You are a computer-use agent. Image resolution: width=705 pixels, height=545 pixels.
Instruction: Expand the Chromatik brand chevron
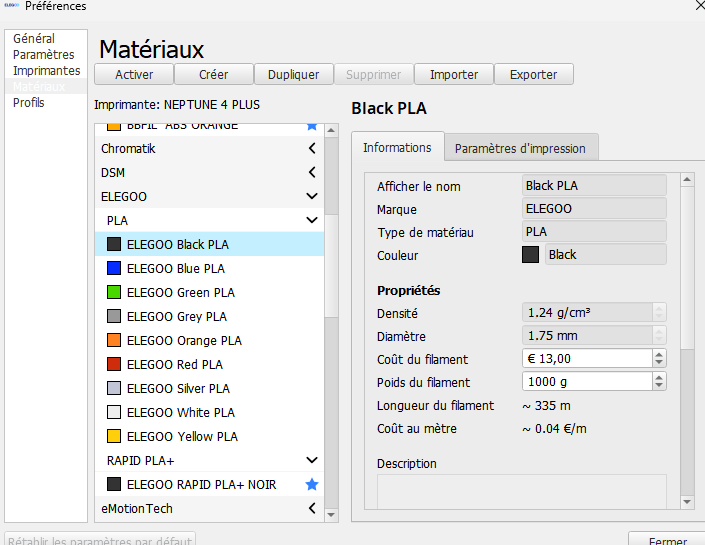[312, 148]
